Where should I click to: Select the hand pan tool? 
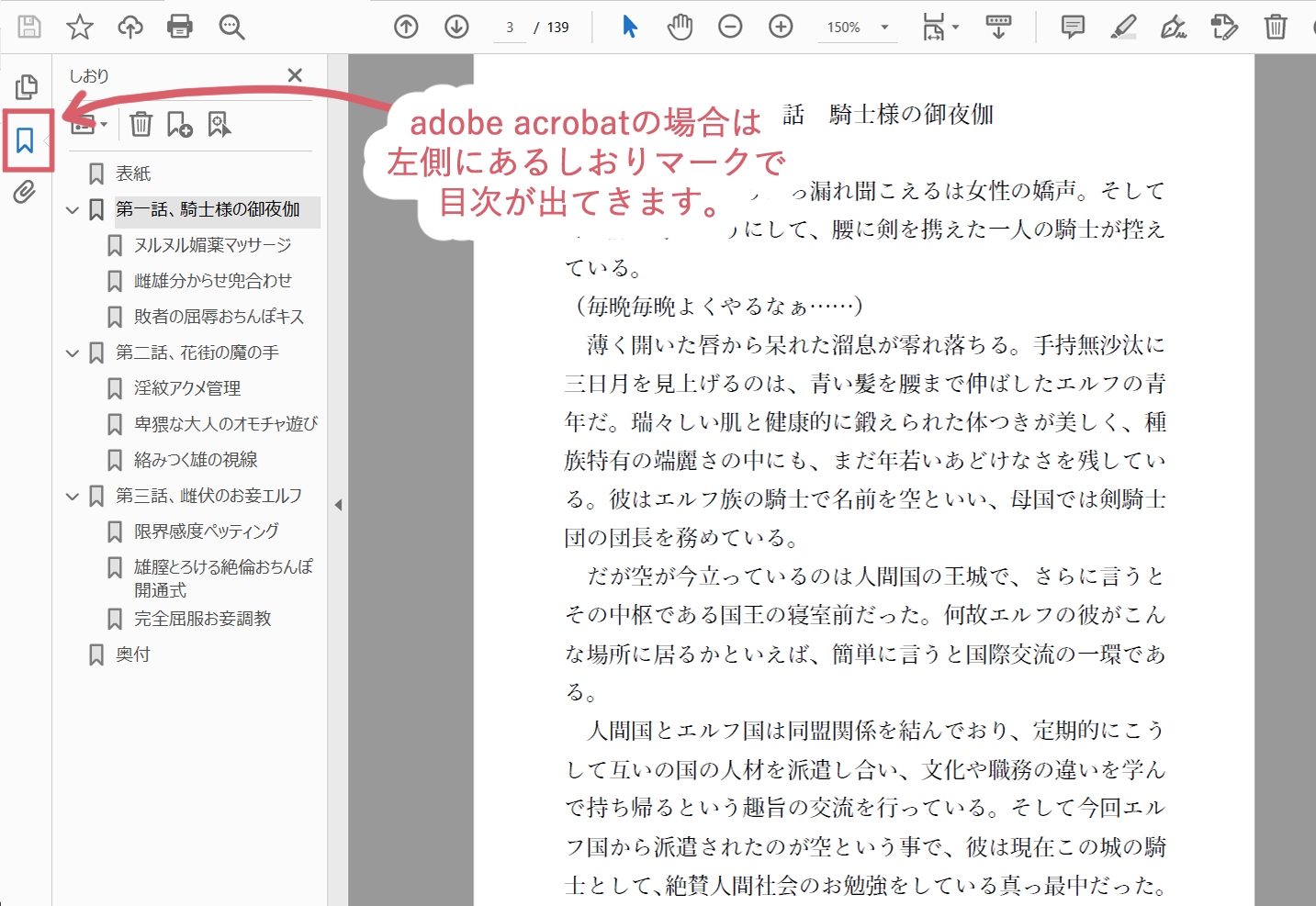[680, 27]
